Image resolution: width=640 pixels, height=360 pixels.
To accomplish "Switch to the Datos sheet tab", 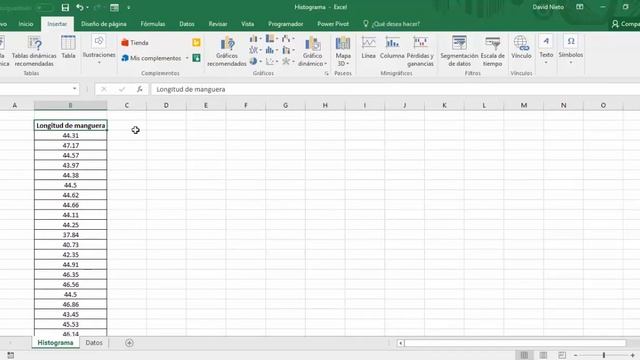I will (94, 343).
